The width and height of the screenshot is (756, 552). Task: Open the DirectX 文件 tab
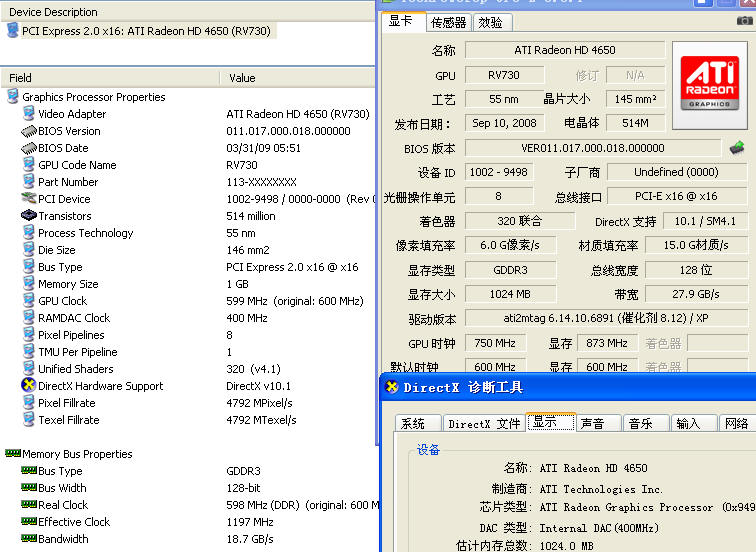click(x=484, y=424)
